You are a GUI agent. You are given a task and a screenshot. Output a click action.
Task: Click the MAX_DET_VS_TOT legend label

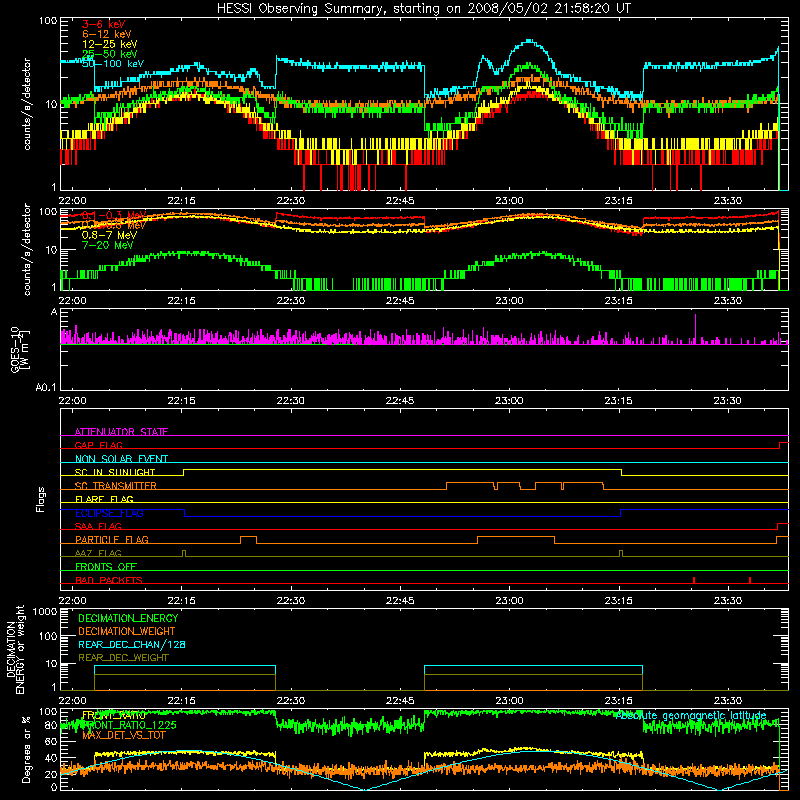point(124,735)
